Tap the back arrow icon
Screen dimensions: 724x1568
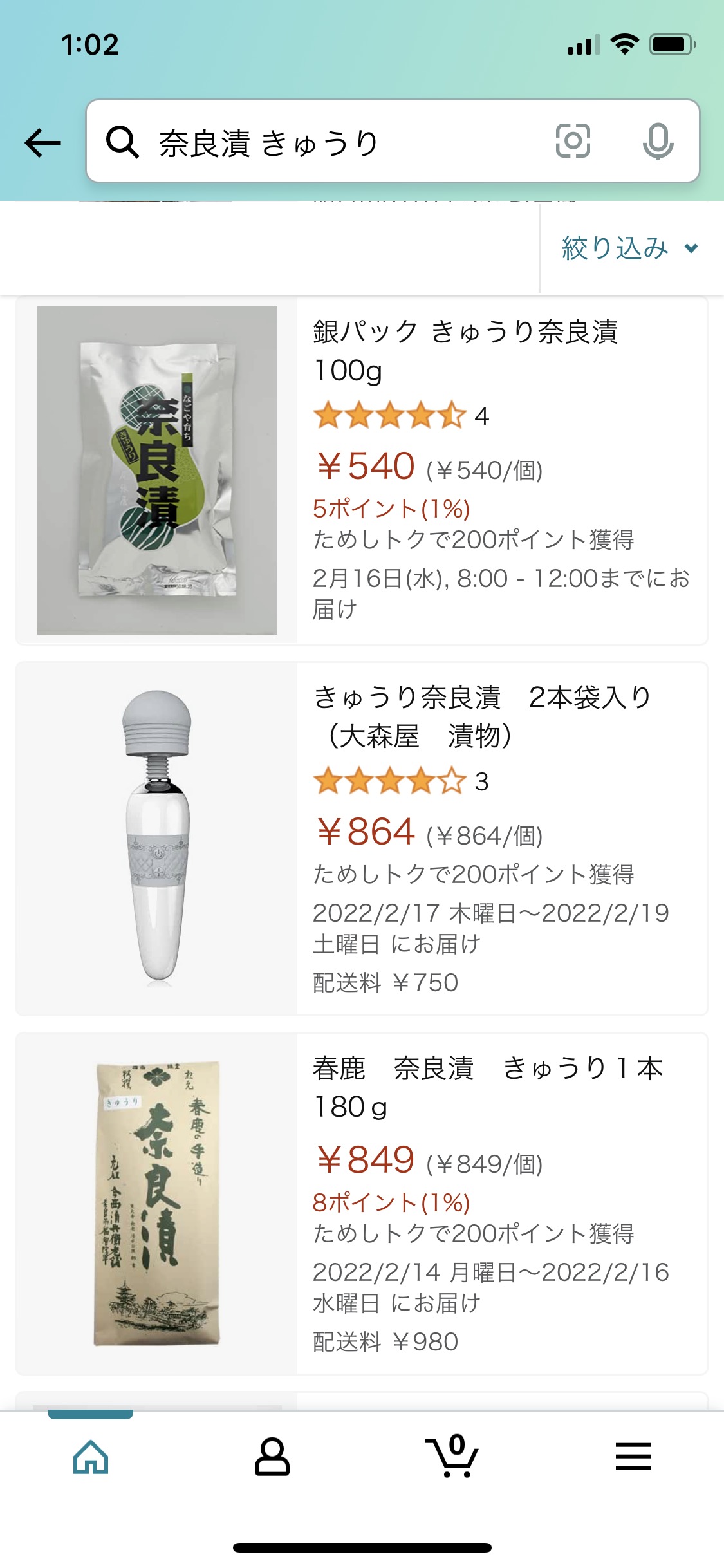[43, 142]
